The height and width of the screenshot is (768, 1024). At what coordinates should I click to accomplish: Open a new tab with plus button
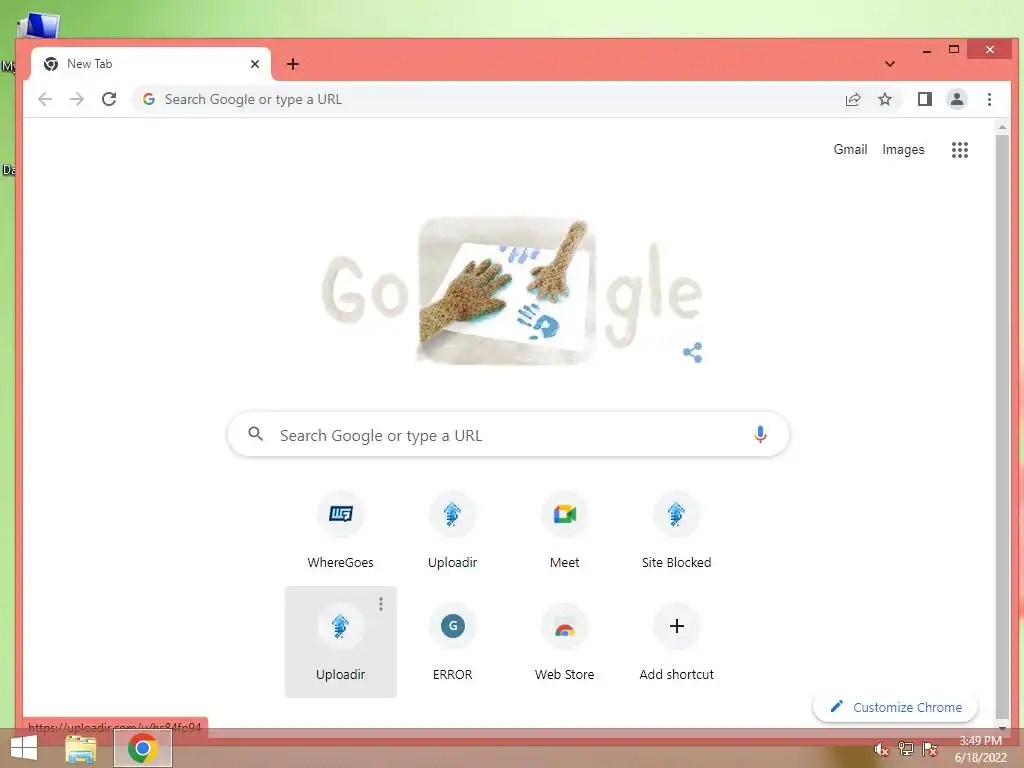(293, 64)
